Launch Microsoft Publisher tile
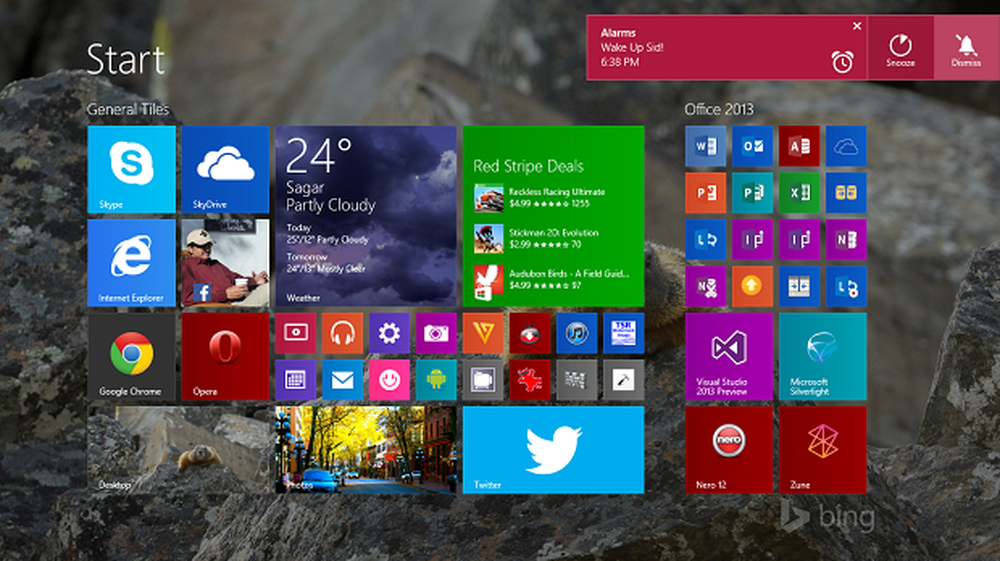This screenshot has width=1000, height=561. coord(753,193)
